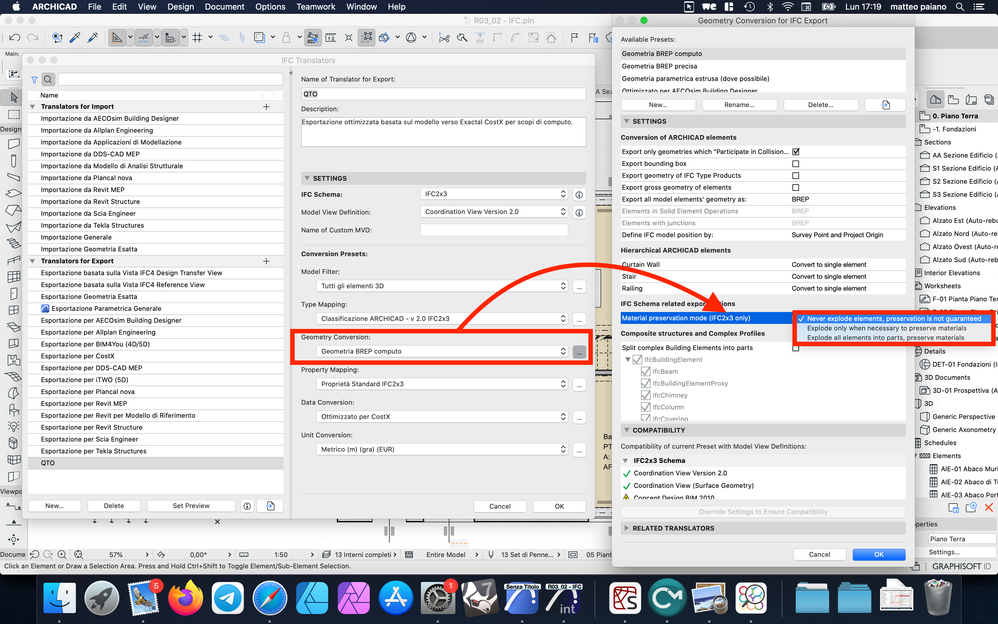The image size is (998, 624).
Task: Click the search magnifier in translators list
Action: click(48, 80)
